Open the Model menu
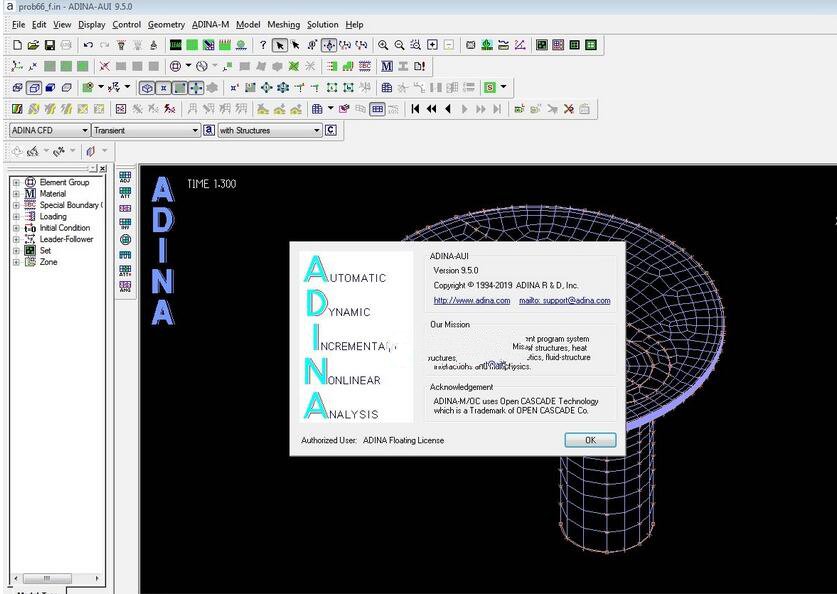The image size is (837, 594). (x=248, y=25)
